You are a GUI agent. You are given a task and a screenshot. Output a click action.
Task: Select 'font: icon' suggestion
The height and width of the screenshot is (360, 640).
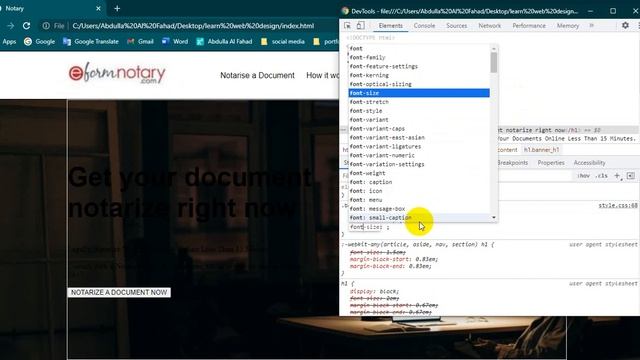419,191
